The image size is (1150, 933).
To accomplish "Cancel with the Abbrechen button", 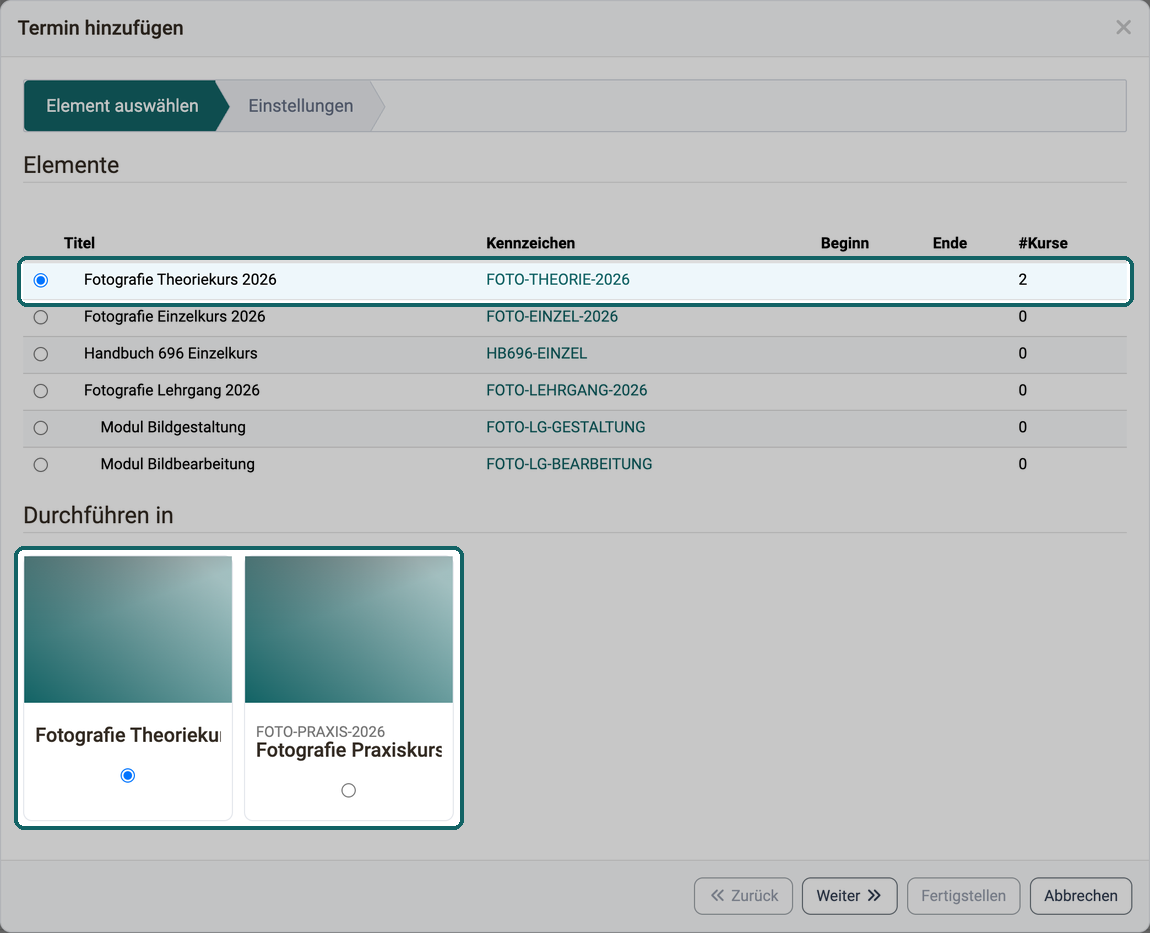I will coord(1081,896).
